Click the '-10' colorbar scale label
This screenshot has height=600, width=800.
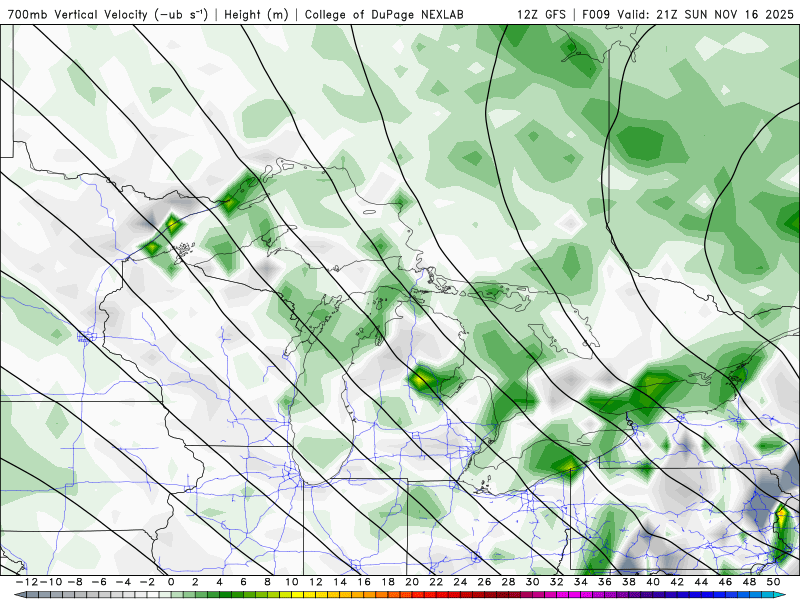tap(51, 582)
